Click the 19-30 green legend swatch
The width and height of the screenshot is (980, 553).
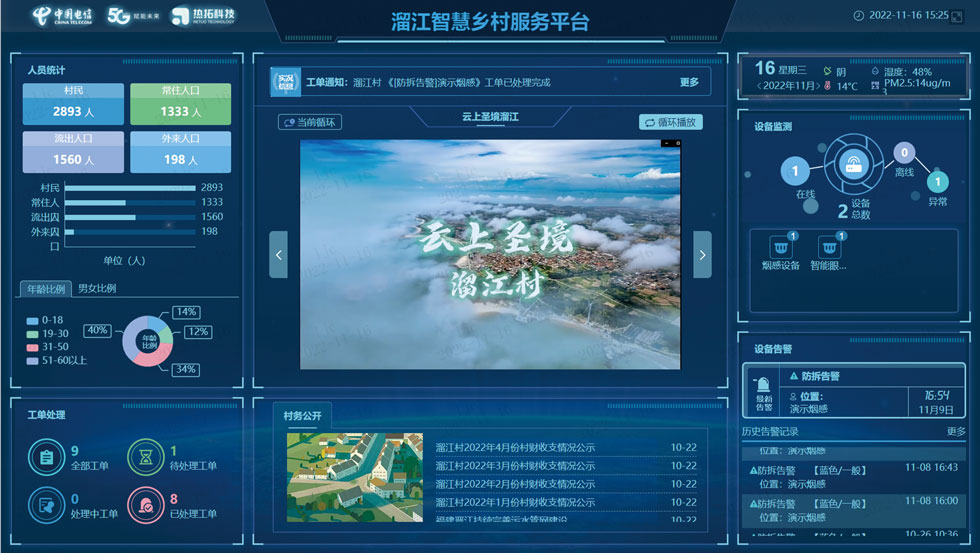tap(32, 334)
